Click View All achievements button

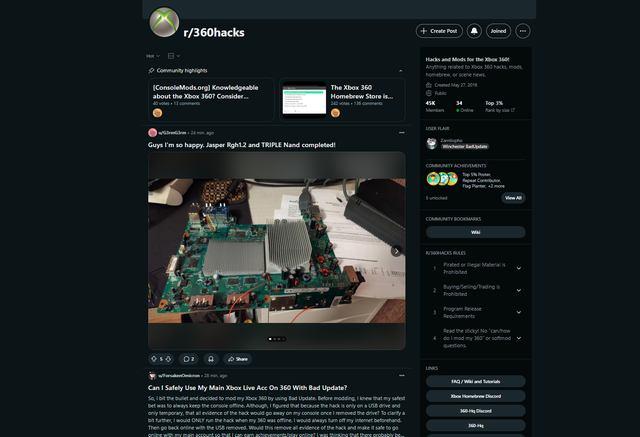pos(513,198)
